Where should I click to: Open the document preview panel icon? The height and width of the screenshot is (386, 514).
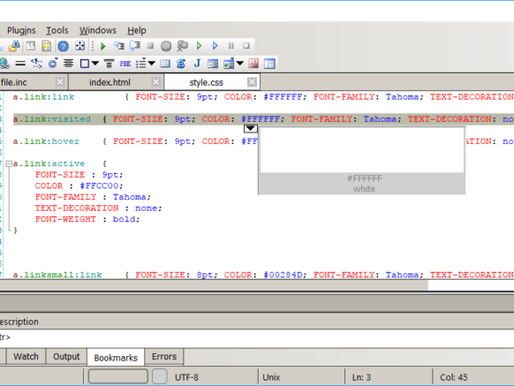46,46
